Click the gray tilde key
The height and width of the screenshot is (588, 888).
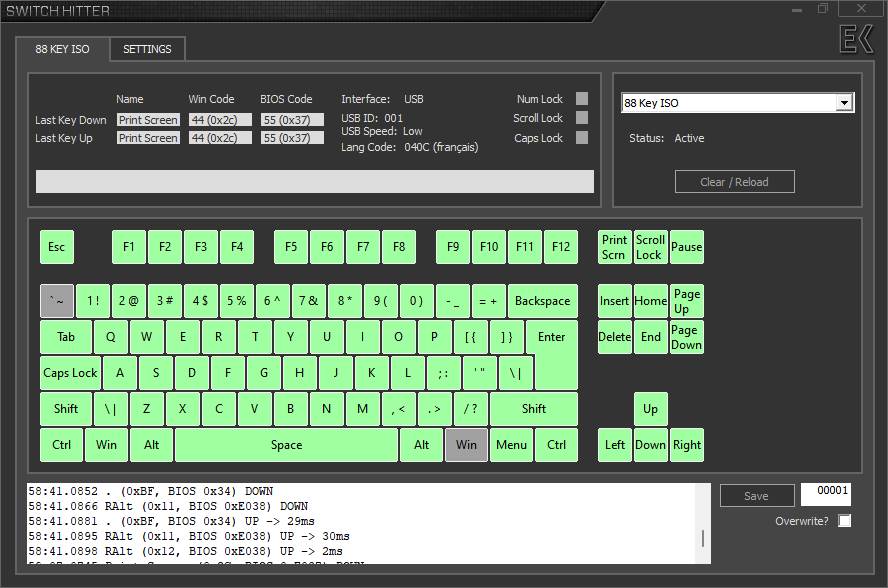click(x=57, y=301)
